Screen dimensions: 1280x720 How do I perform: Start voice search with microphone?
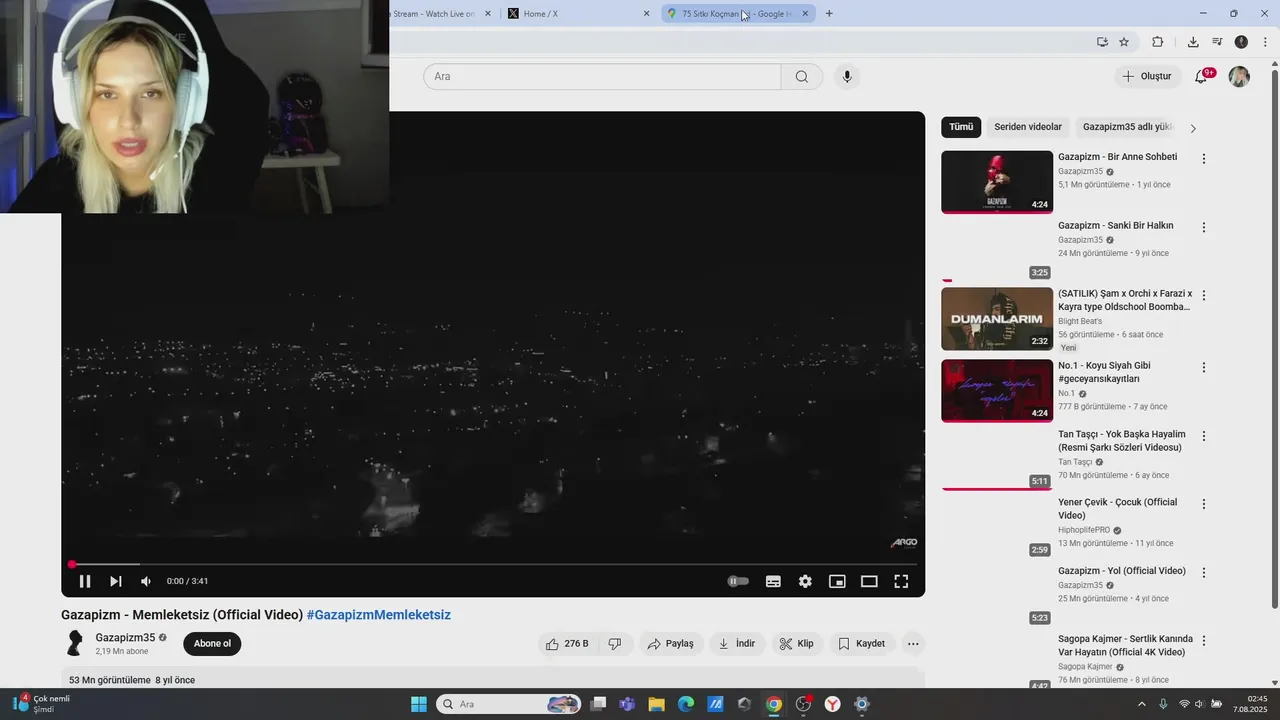(x=847, y=77)
